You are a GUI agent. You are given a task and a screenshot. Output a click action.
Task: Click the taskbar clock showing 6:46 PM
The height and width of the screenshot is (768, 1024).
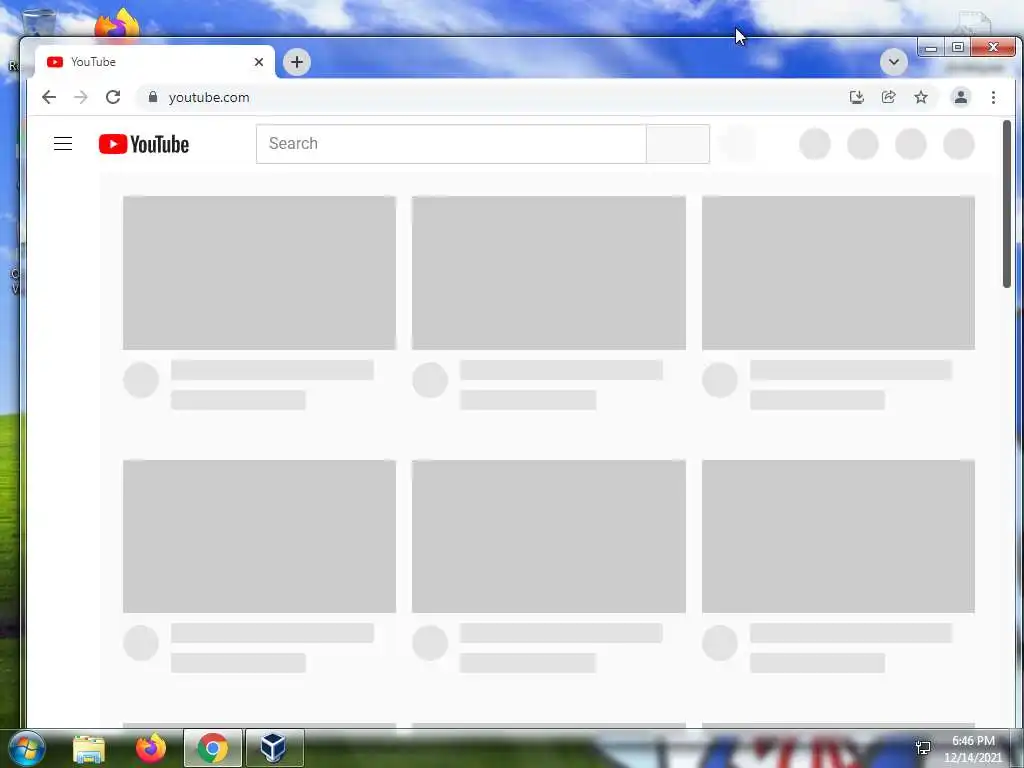tap(973, 749)
